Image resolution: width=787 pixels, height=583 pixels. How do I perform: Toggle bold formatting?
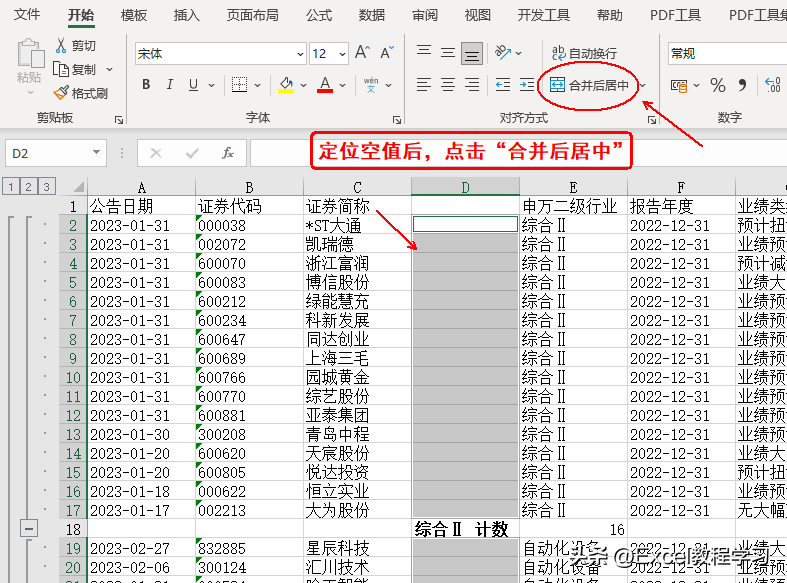[x=146, y=85]
